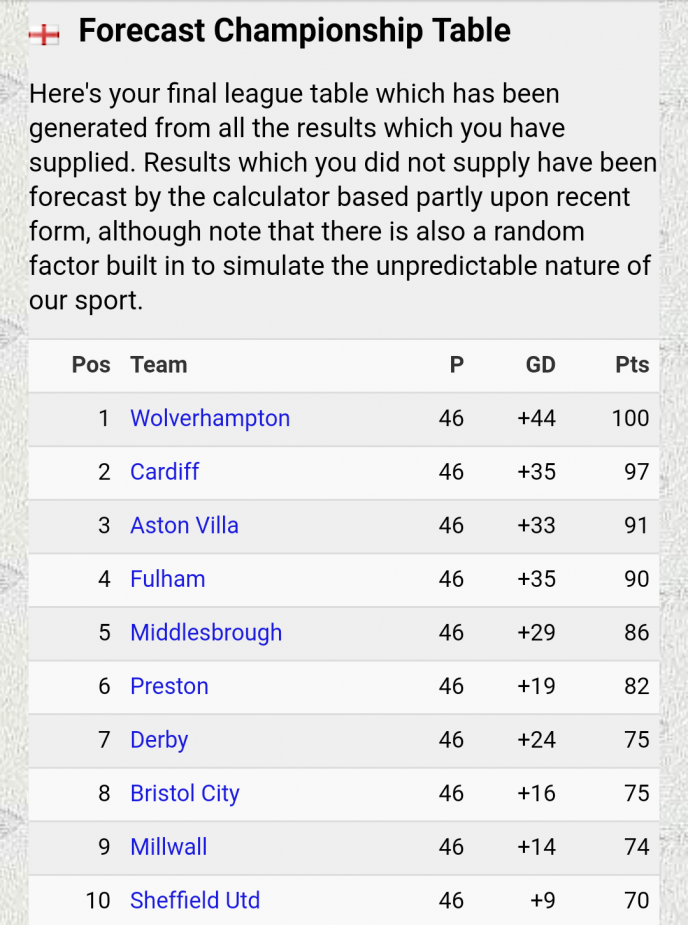
Task: Open the Wolverhampton team link
Action: [x=210, y=418]
